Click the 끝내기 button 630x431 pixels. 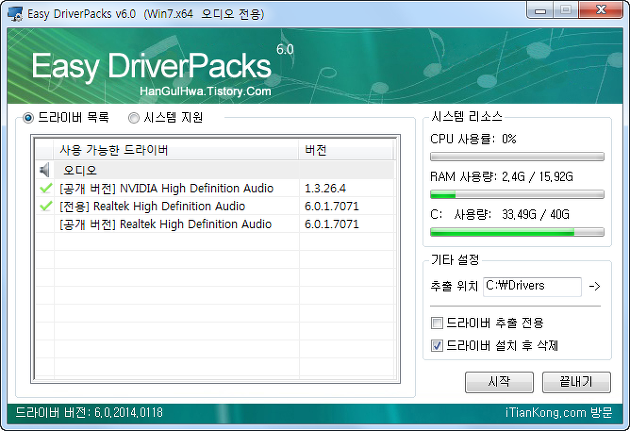click(576, 382)
